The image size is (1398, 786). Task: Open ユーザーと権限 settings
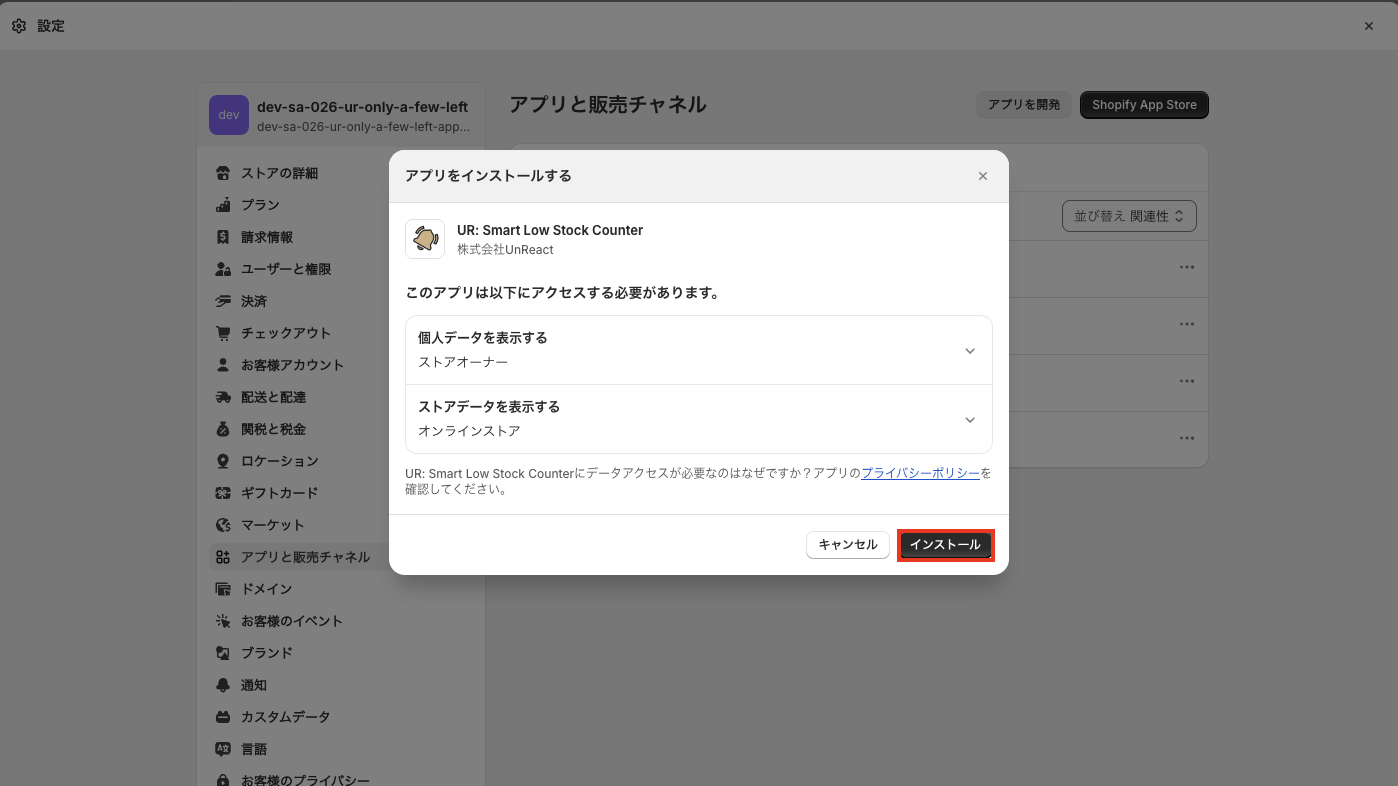tap(286, 269)
